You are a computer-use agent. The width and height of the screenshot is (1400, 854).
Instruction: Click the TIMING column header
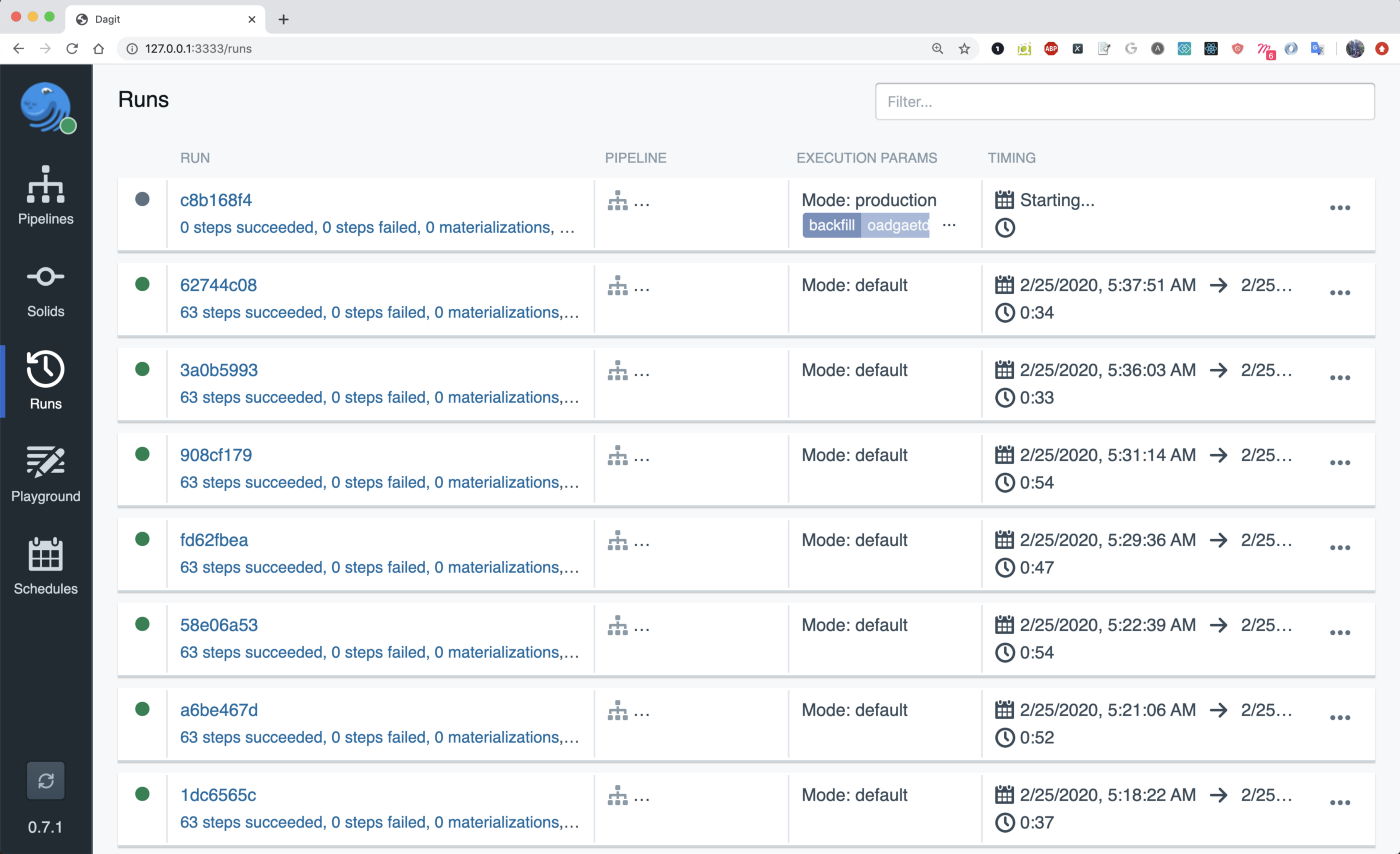1012,158
